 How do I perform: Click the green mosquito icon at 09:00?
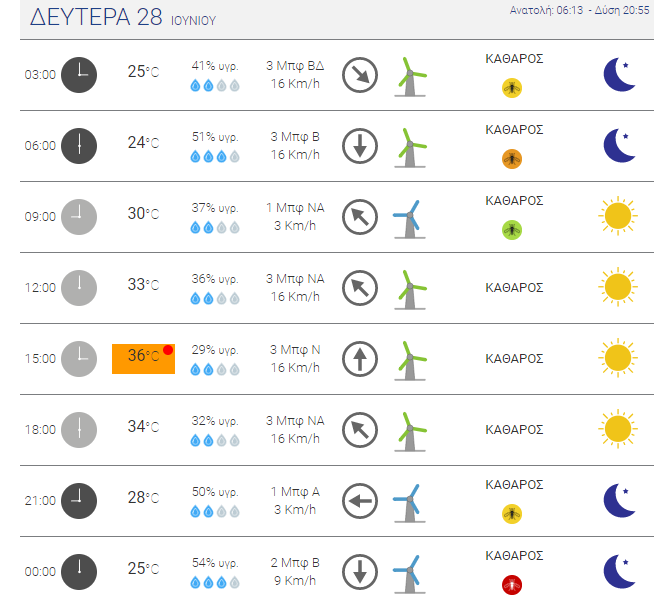pyautogui.click(x=512, y=230)
